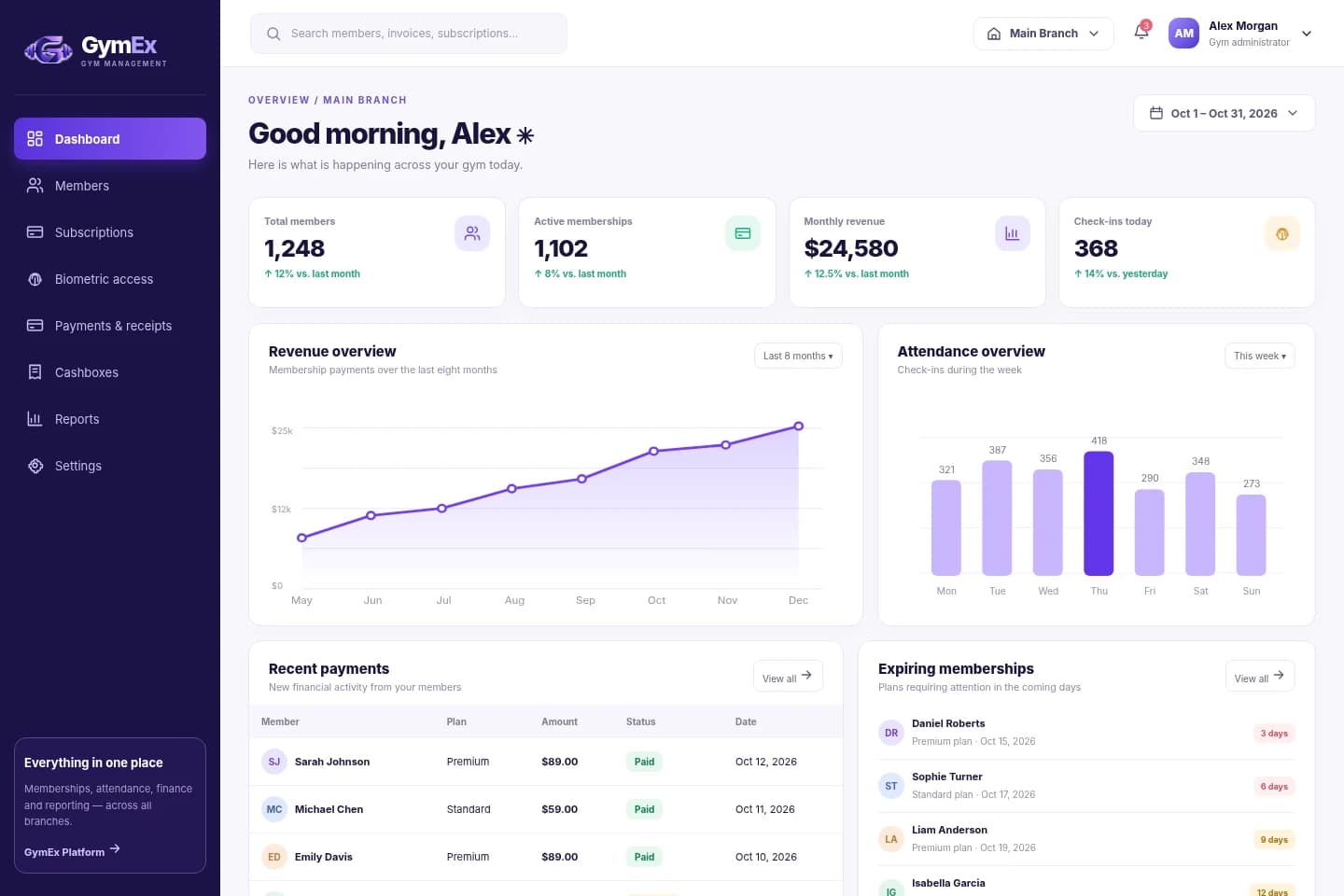Image resolution: width=1344 pixels, height=896 pixels.
Task: Click the 6 days badge for Sophie Turner
Action: coord(1273,787)
